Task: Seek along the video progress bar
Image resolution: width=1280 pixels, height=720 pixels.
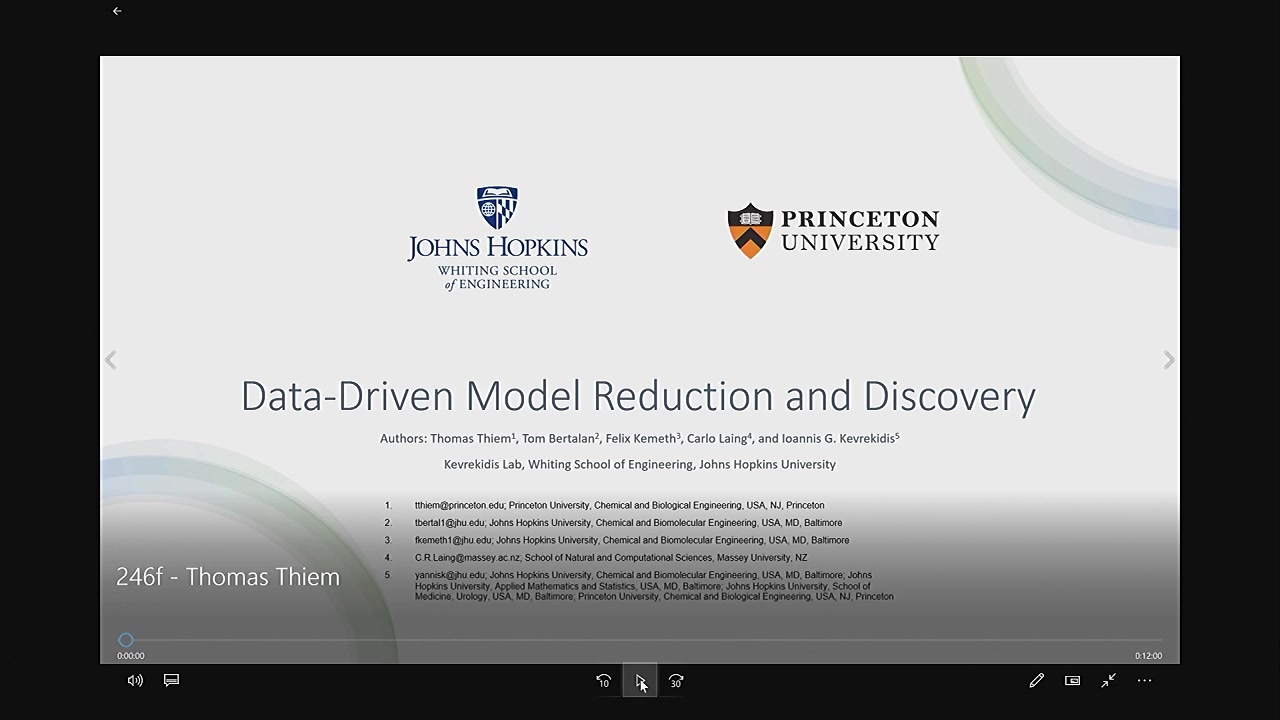Action: click(640, 640)
